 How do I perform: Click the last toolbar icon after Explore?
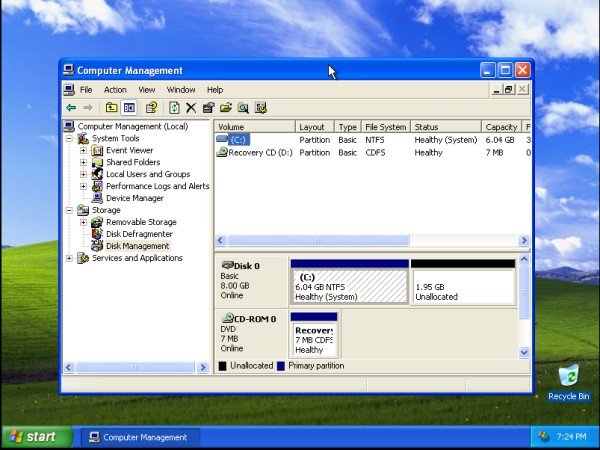261,108
